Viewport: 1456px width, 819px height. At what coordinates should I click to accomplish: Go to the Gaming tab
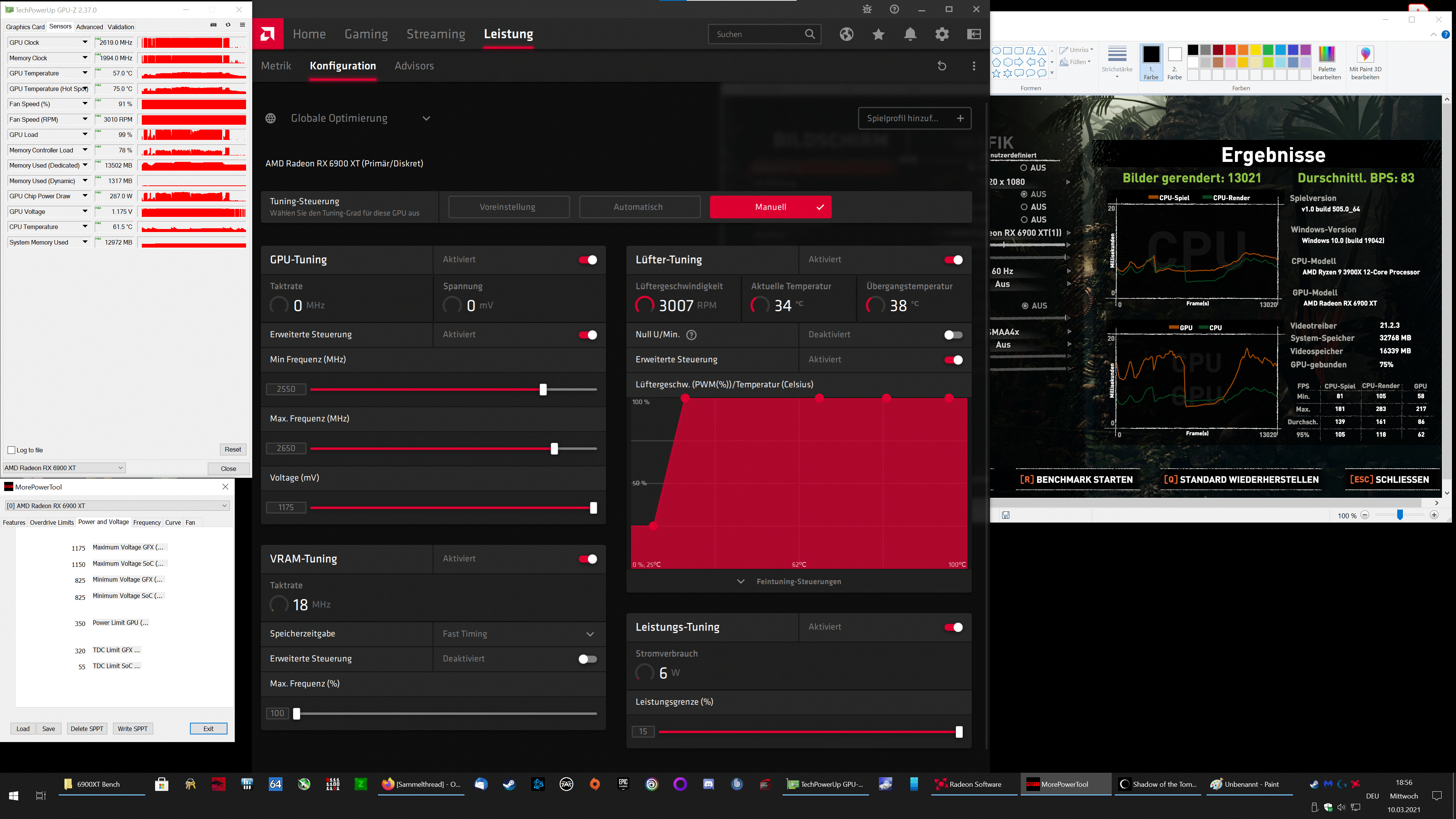[366, 34]
